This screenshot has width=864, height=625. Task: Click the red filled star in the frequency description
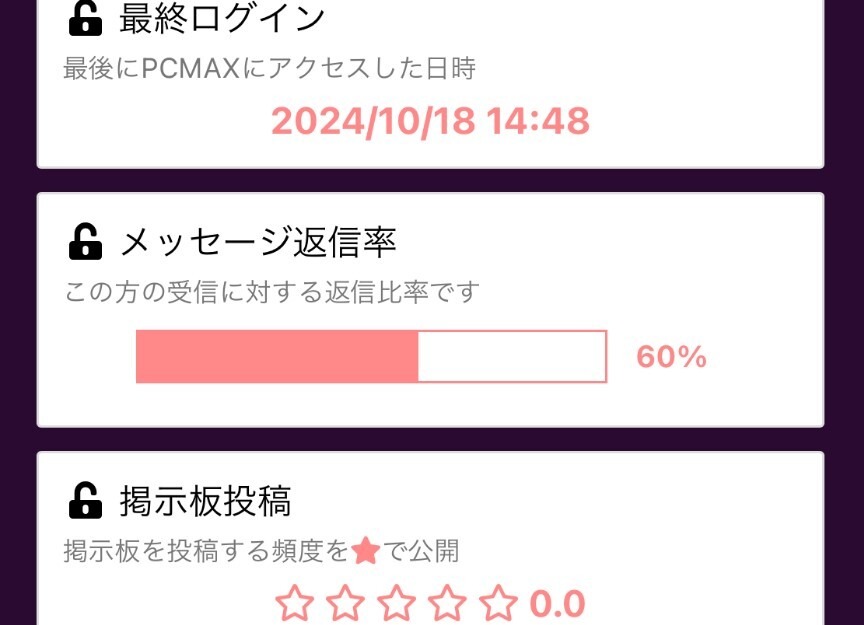[x=367, y=548]
